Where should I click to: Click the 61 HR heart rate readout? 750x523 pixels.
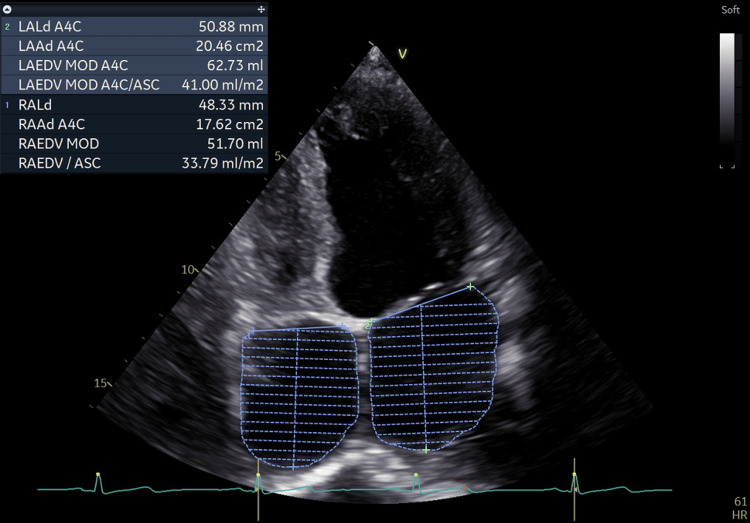click(740, 508)
